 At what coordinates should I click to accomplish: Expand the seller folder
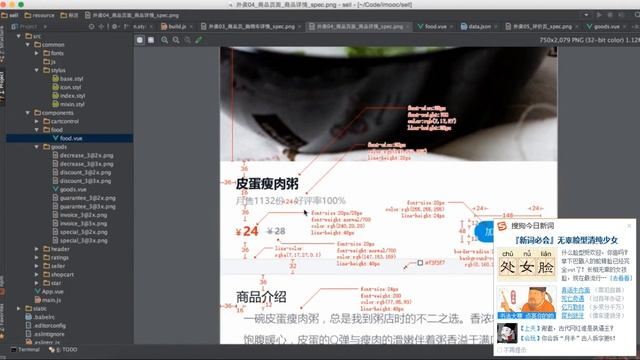coord(37,266)
